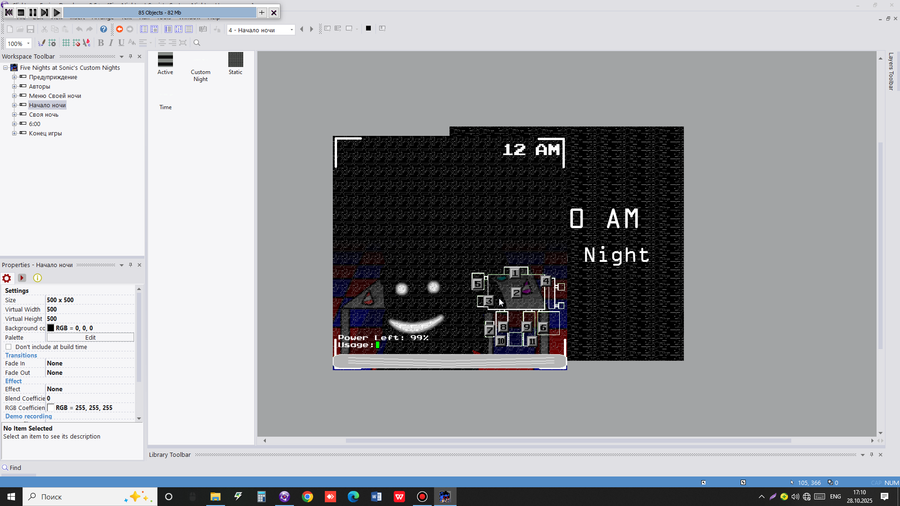Open the About yellow info tab
The width and height of the screenshot is (900, 506).
click(37, 278)
